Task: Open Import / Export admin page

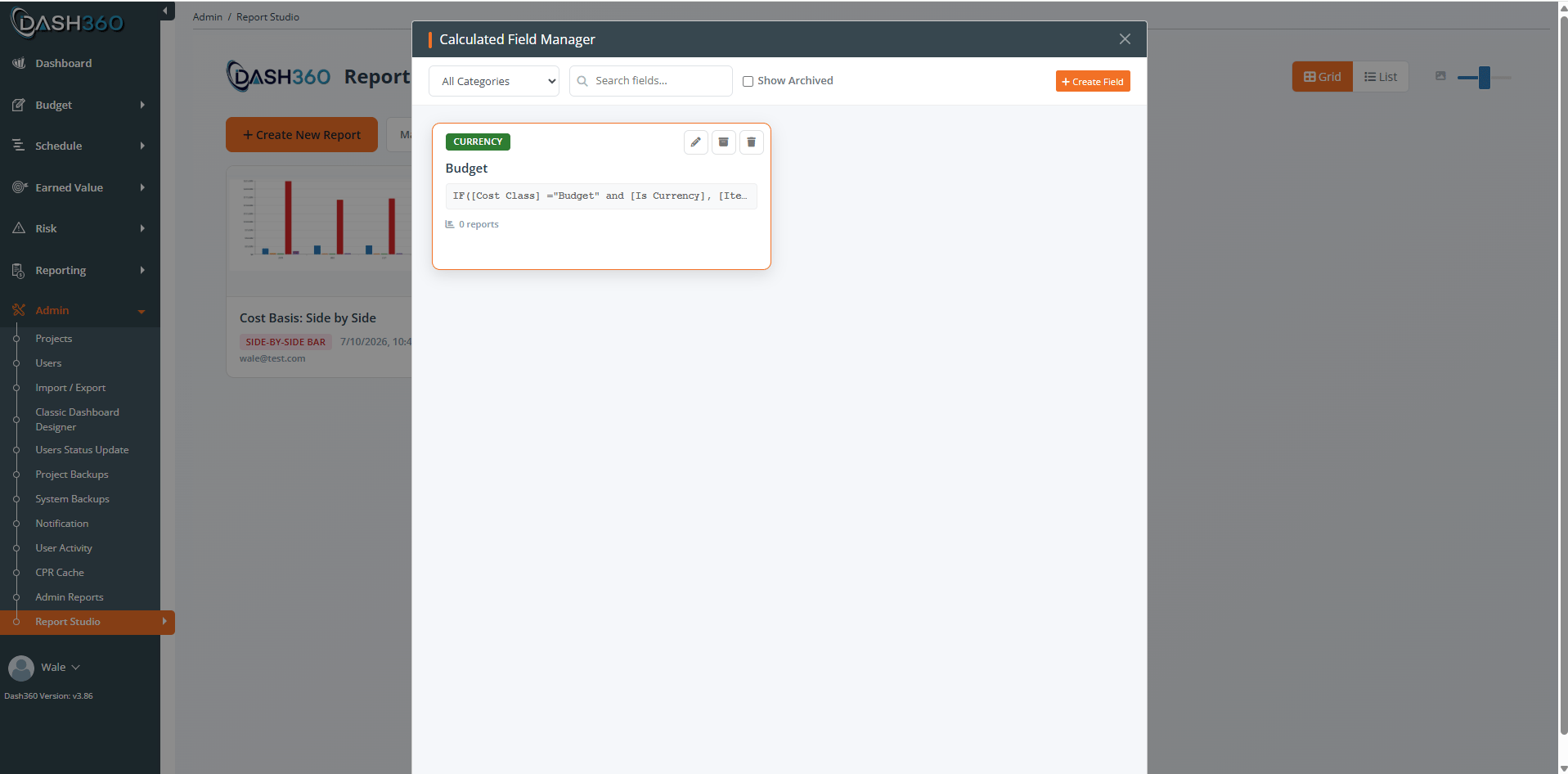Action: [x=70, y=388]
